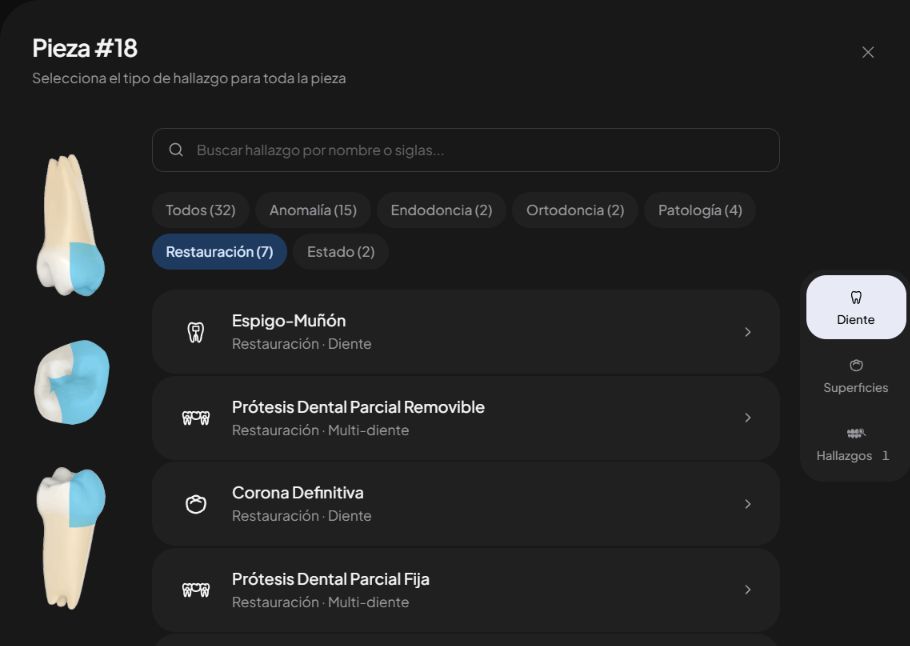The width and height of the screenshot is (910, 646).
Task: Filter by Endodoncia (2)
Action: pyautogui.click(x=442, y=210)
